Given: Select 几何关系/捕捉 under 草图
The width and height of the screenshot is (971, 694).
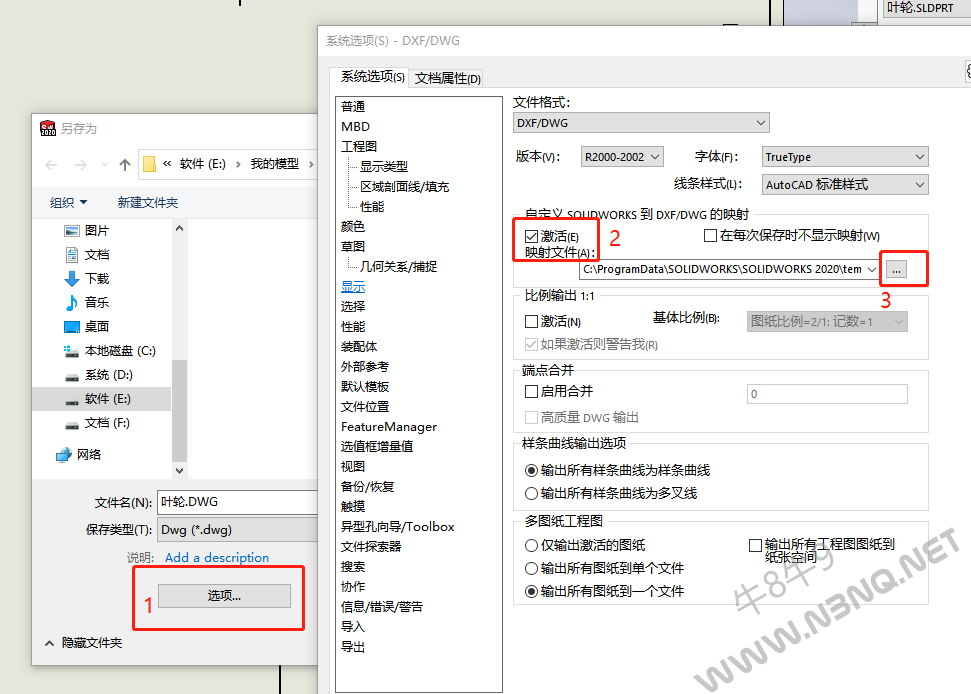Looking at the screenshot, I should tap(398, 267).
